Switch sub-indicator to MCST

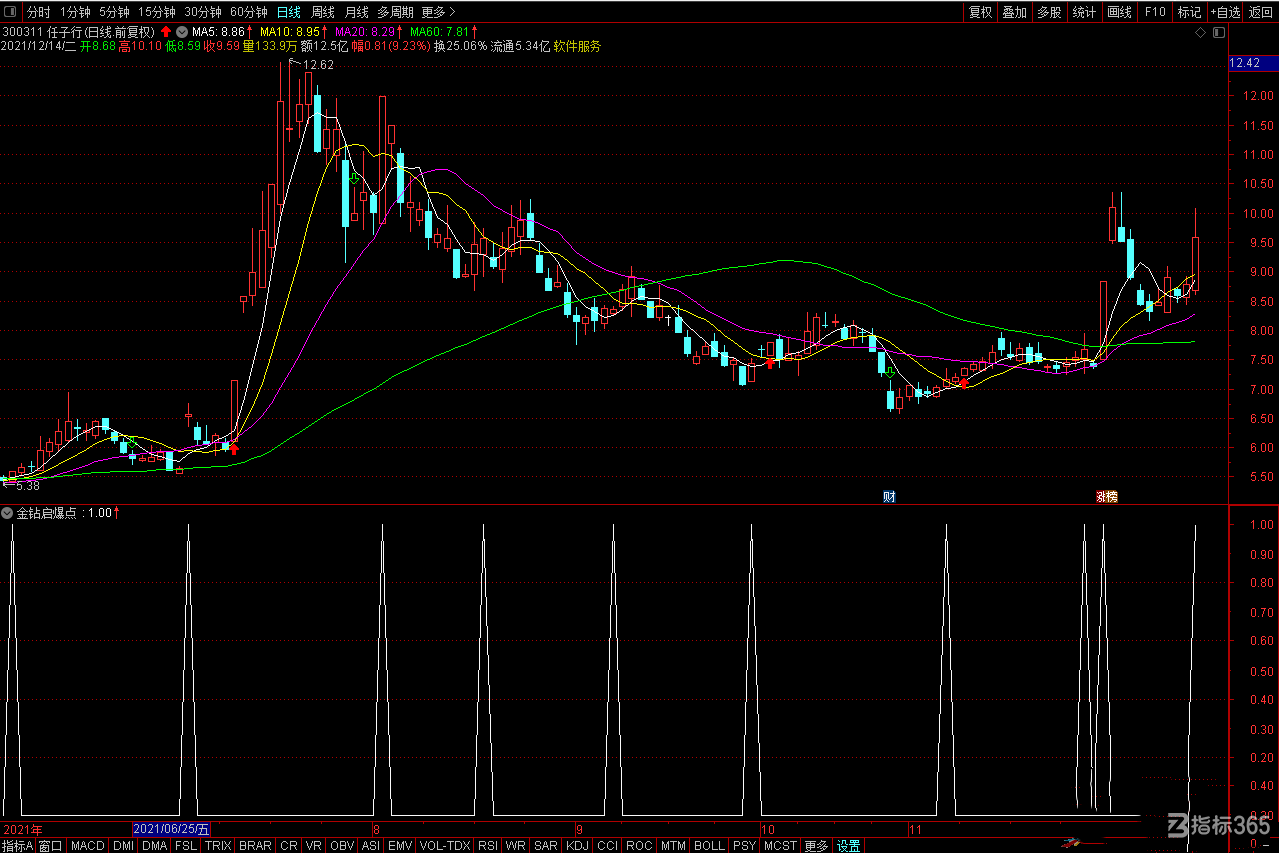781,845
